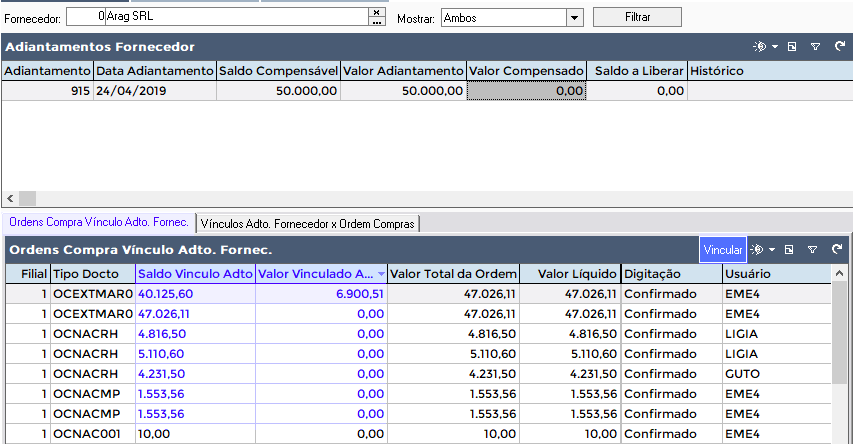Click Valor Líquido cell 4.231,50

(x=570, y=374)
